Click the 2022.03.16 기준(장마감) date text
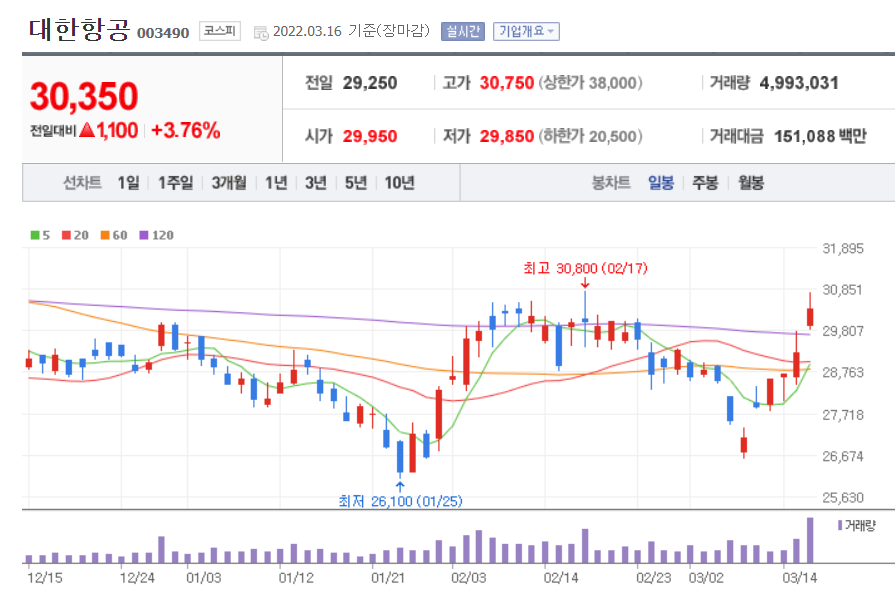Viewport: 895px width, 600px height. coord(351,31)
